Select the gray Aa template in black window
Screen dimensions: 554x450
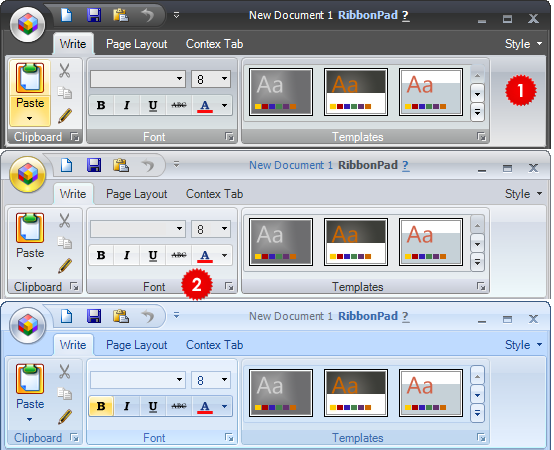pos(281,92)
